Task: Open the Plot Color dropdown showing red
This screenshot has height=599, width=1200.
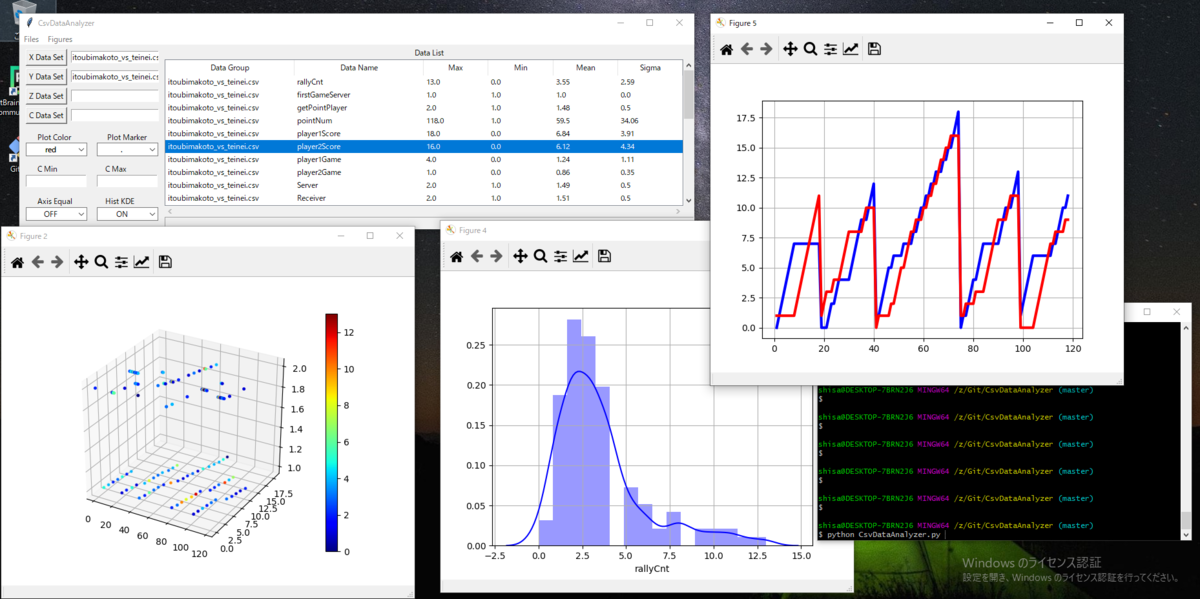Action: (x=55, y=149)
